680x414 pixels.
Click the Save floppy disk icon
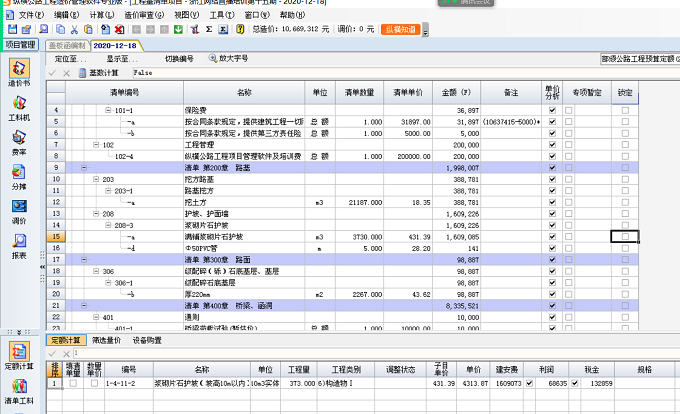(12, 29)
